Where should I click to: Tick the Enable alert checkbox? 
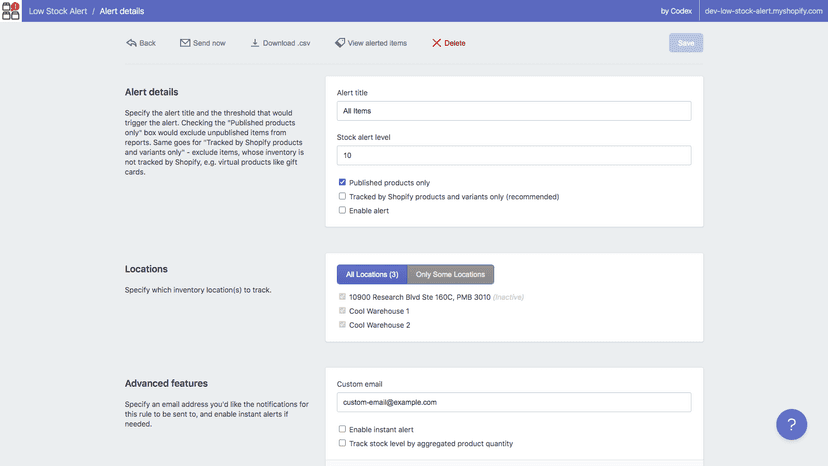click(342, 210)
